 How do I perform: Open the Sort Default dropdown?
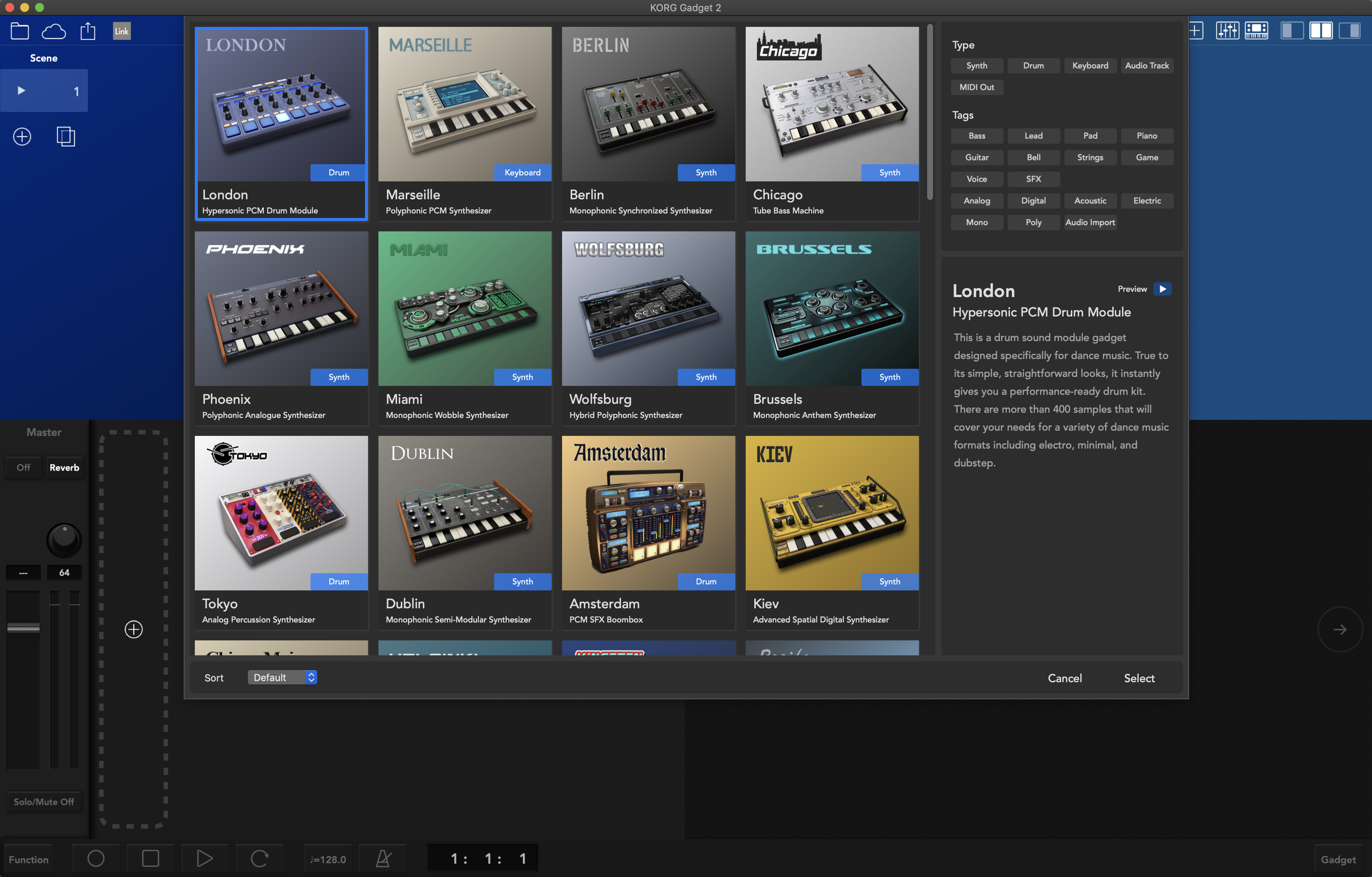click(x=283, y=677)
